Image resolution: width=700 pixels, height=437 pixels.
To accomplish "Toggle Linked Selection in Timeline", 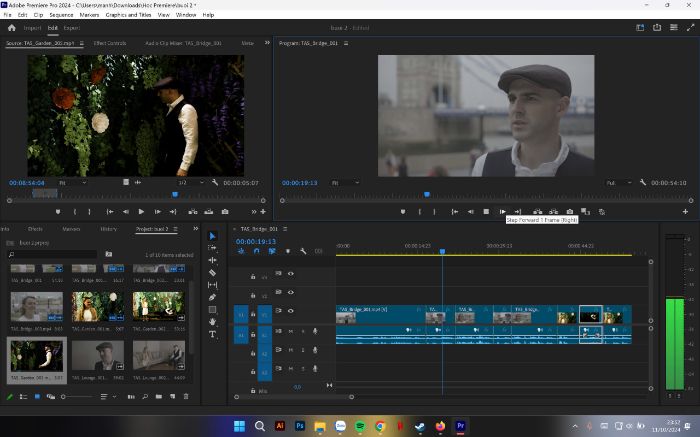I will 272,251.
